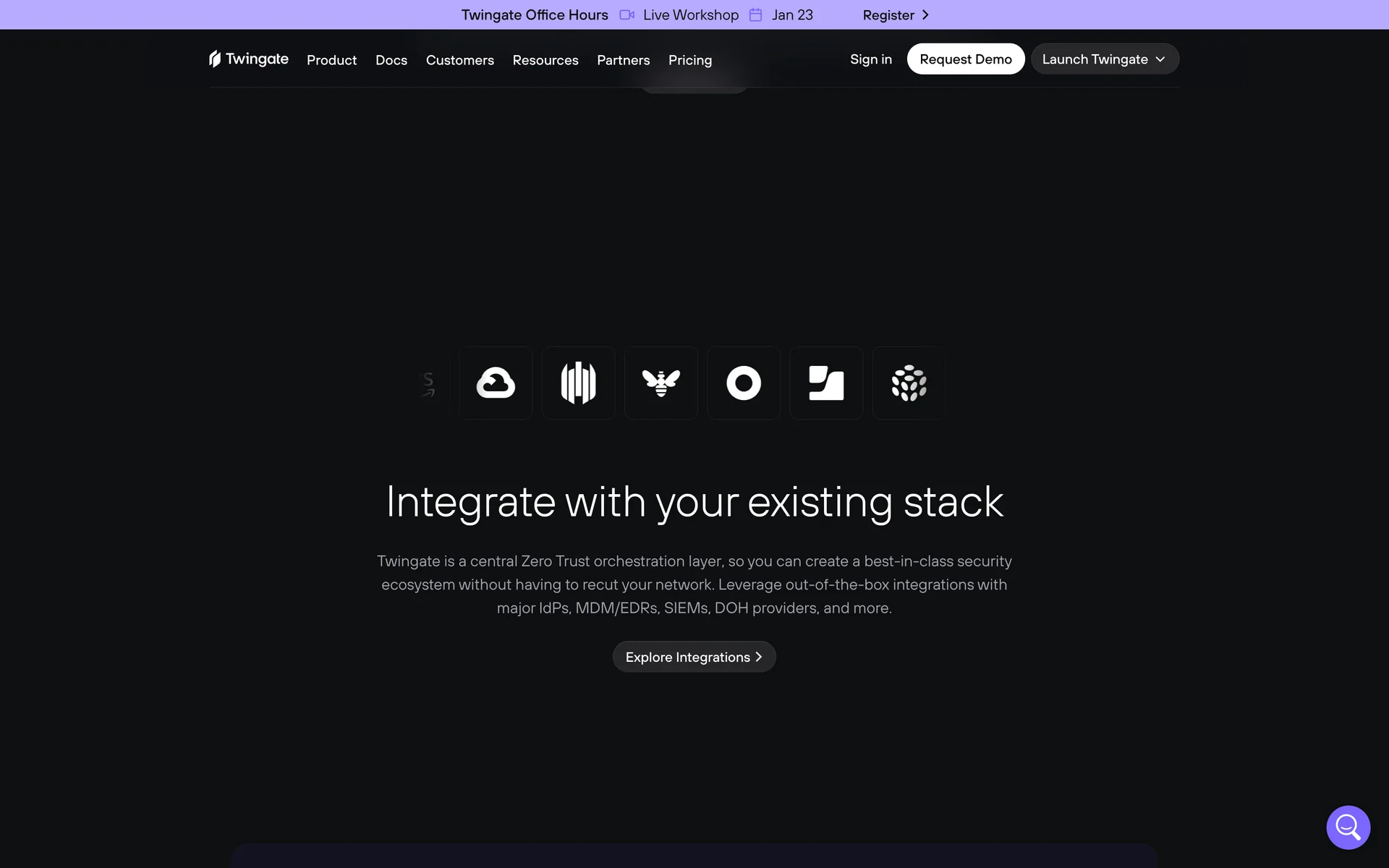Open the Product menu

tap(331, 60)
